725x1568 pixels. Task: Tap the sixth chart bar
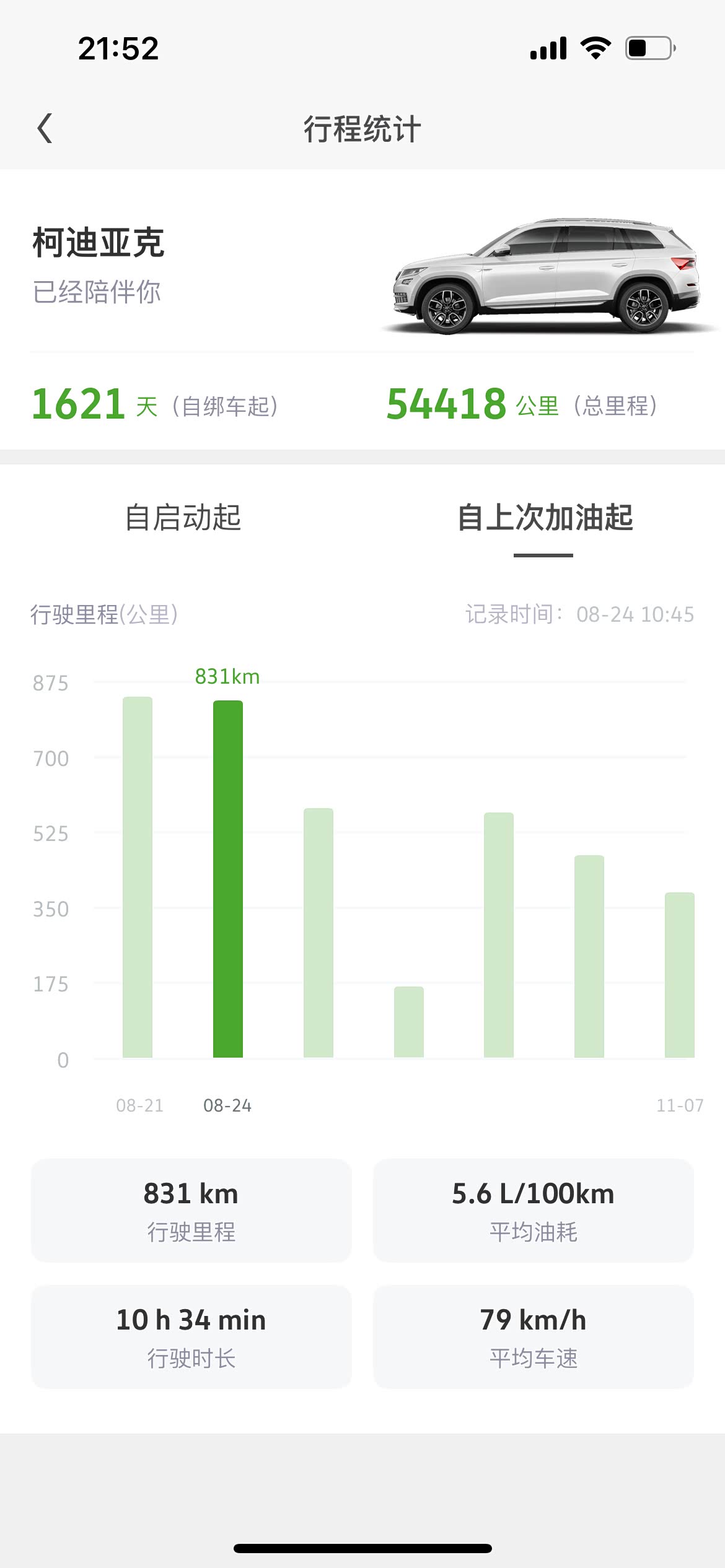[x=589, y=956]
